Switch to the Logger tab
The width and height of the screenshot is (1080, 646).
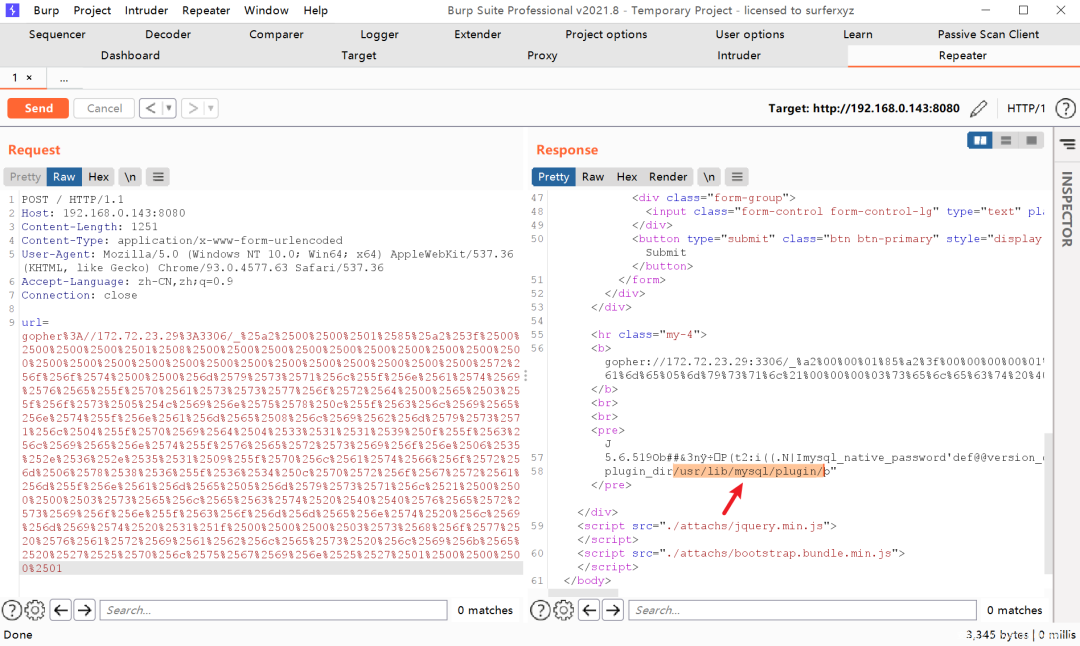[x=380, y=34]
